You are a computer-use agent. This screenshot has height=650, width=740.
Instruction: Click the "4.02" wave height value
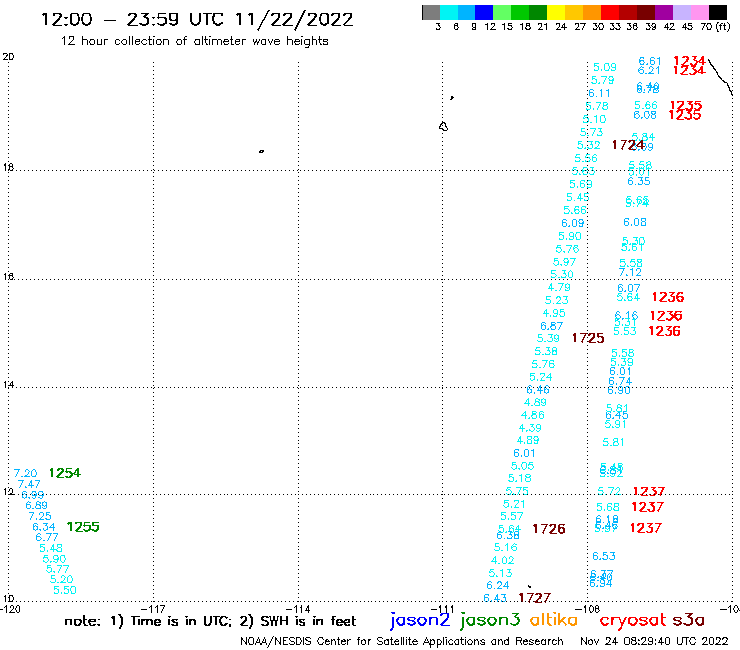tap(503, 560)
